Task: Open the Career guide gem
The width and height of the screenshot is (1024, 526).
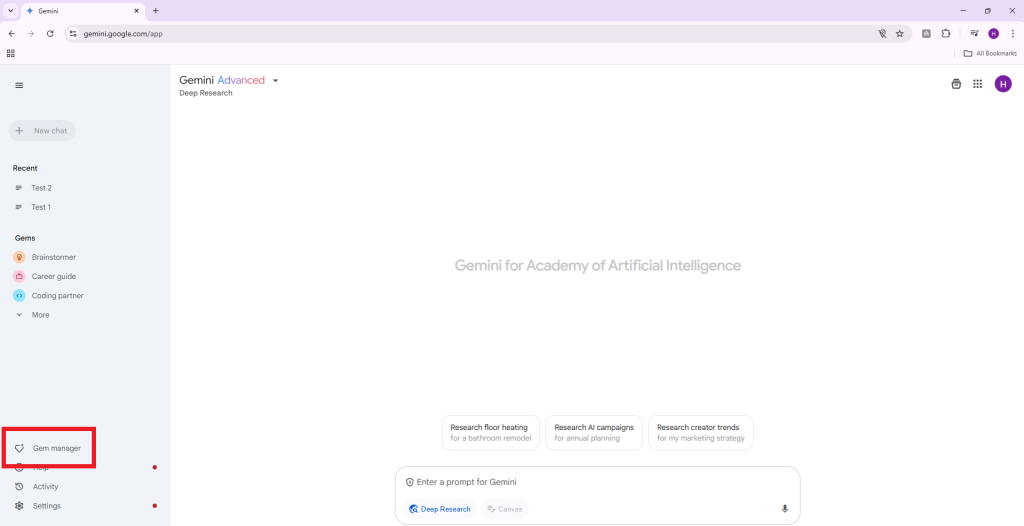Action: 44,276
